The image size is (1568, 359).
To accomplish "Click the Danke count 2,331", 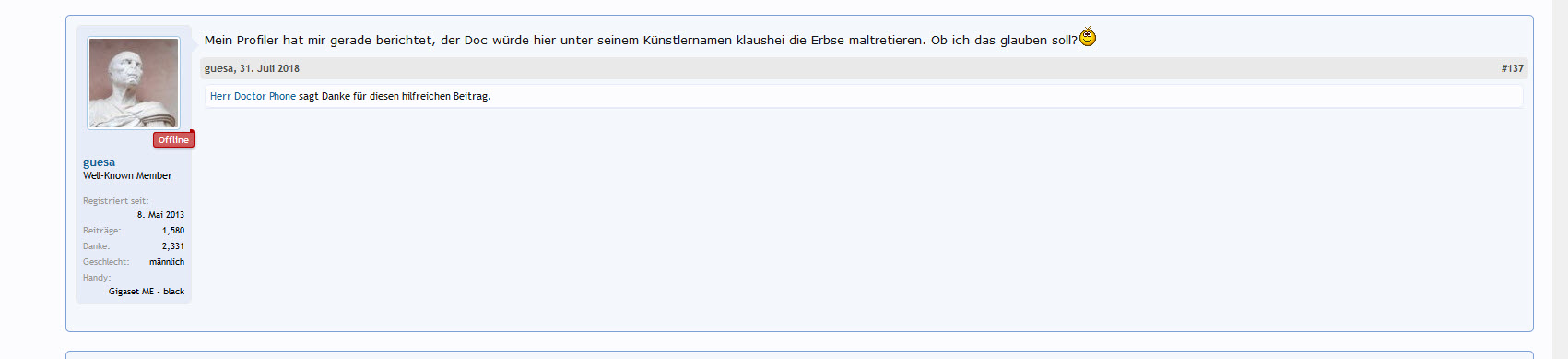I will pos(173,246).
